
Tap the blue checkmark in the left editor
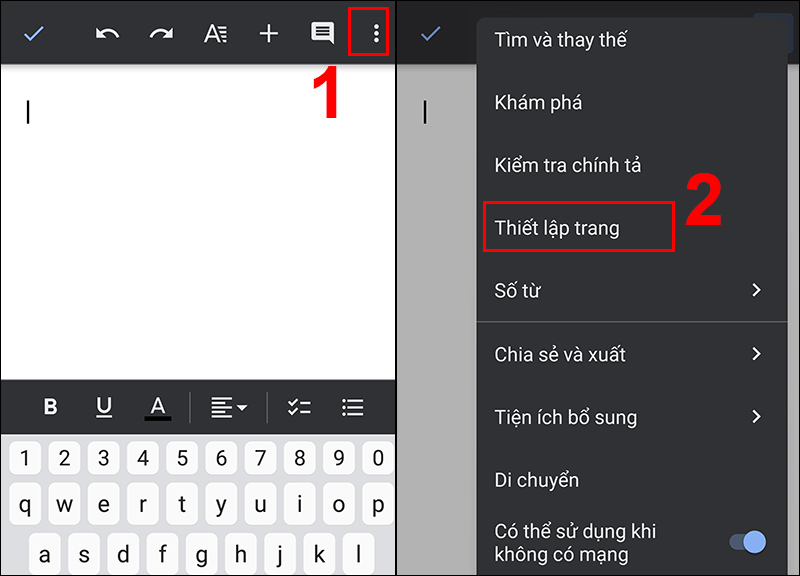pos(34,34)
